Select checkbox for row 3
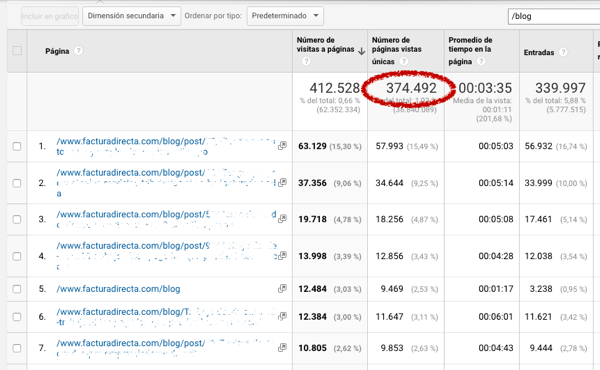 pyautogui.click(x=17, y=219)
